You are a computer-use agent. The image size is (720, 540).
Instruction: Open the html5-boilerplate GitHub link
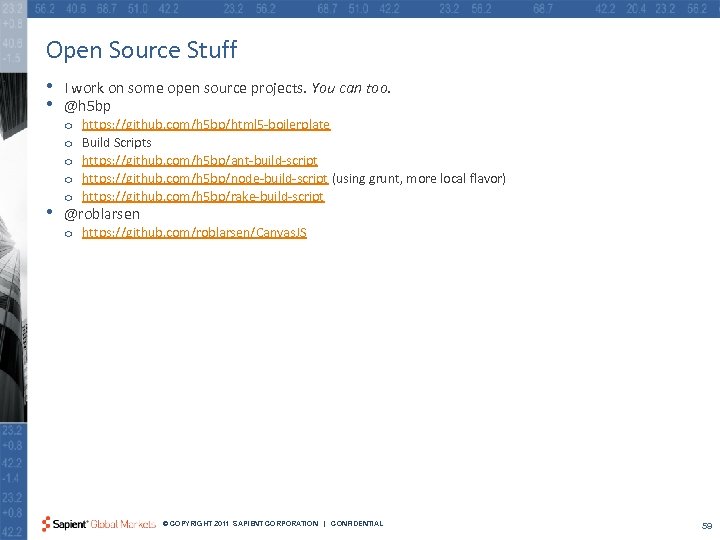click(206, 124)
